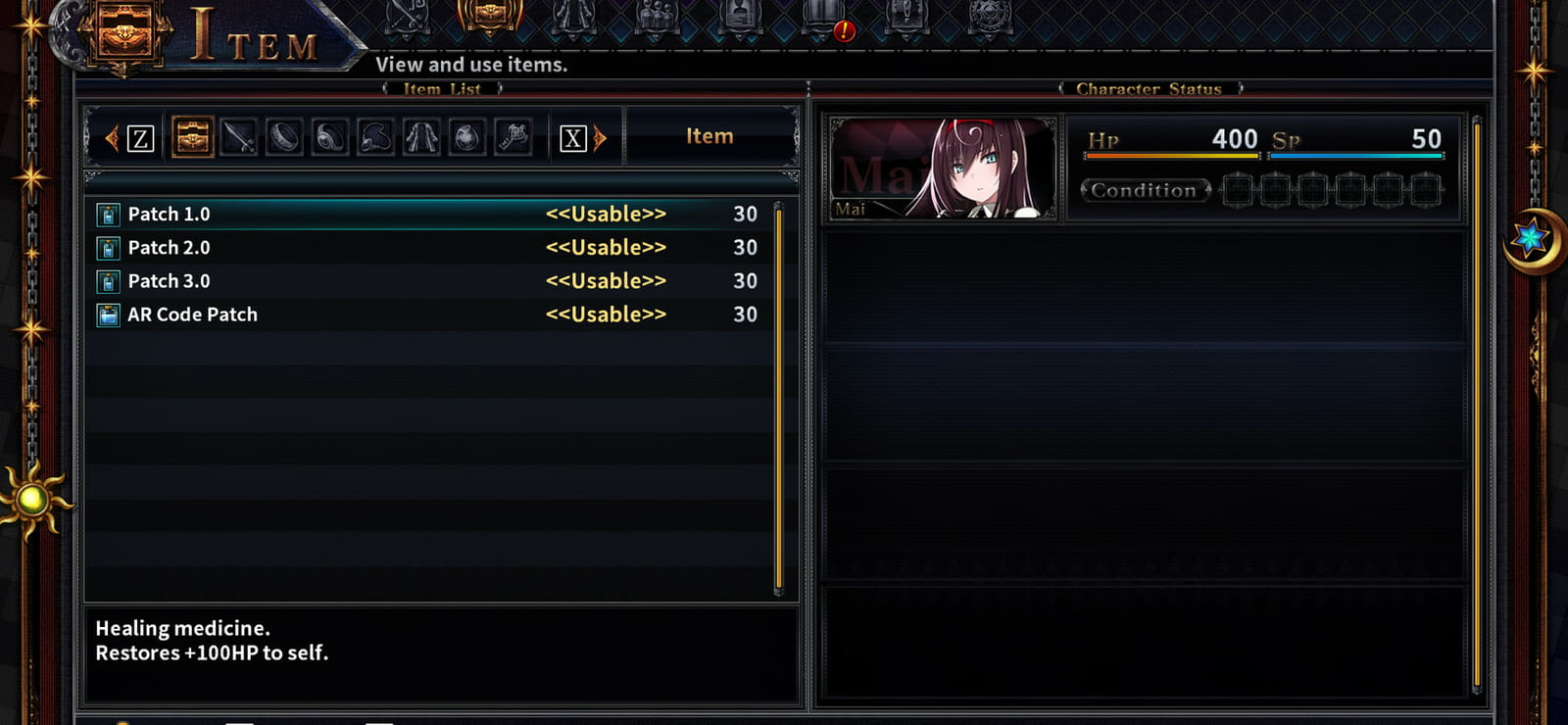The height and width of the screenshot is (725, 1568).
Task: Select the sword weapon category icon
Action: click(x=238, y=137)
